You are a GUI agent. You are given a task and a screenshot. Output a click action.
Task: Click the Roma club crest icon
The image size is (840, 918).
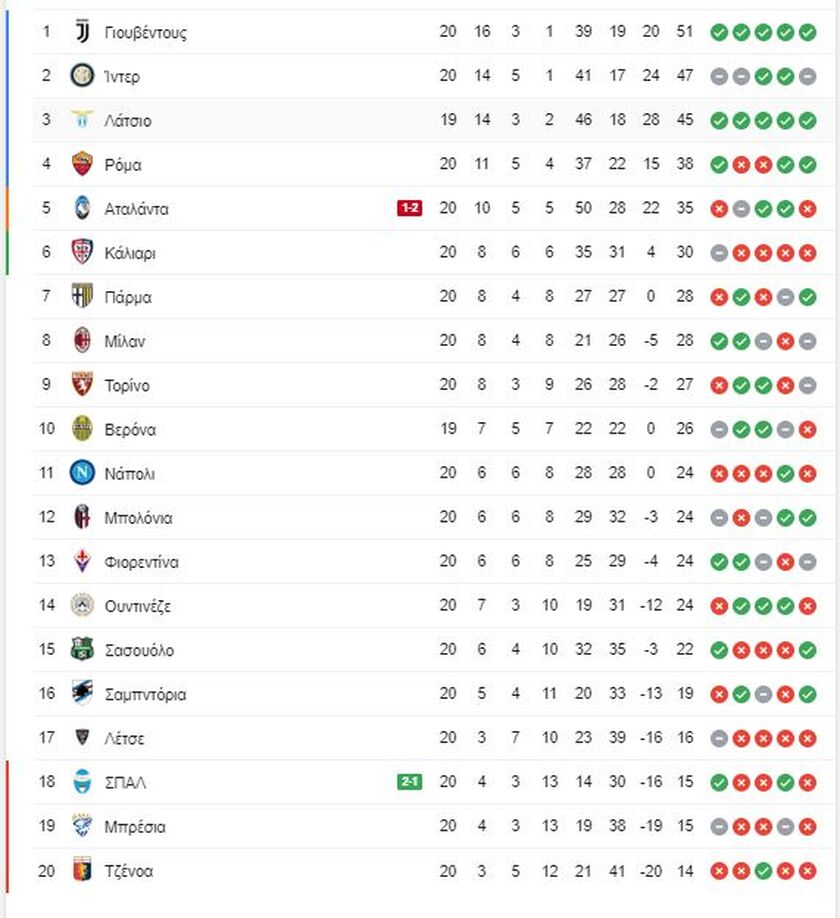(82, 164)
